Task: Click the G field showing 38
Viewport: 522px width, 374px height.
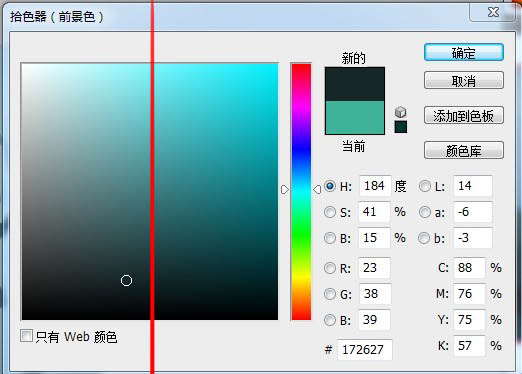Action: click(x=374, y=294)
